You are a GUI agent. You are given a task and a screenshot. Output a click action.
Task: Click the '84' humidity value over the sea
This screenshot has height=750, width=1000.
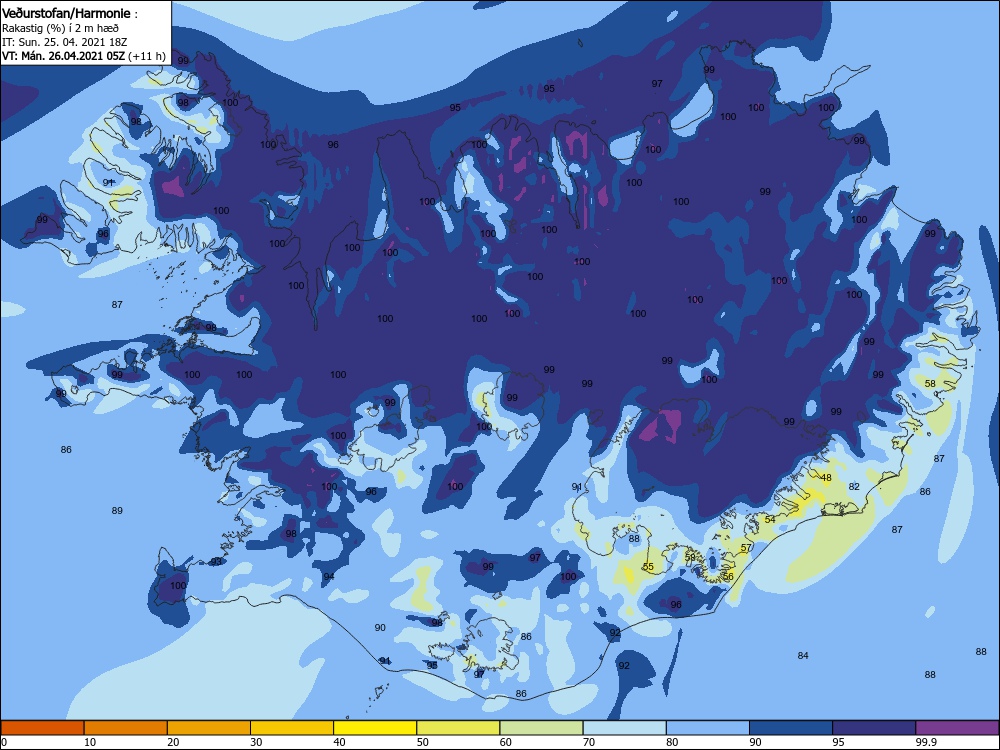pyautogui.click(x=803, y=656)
